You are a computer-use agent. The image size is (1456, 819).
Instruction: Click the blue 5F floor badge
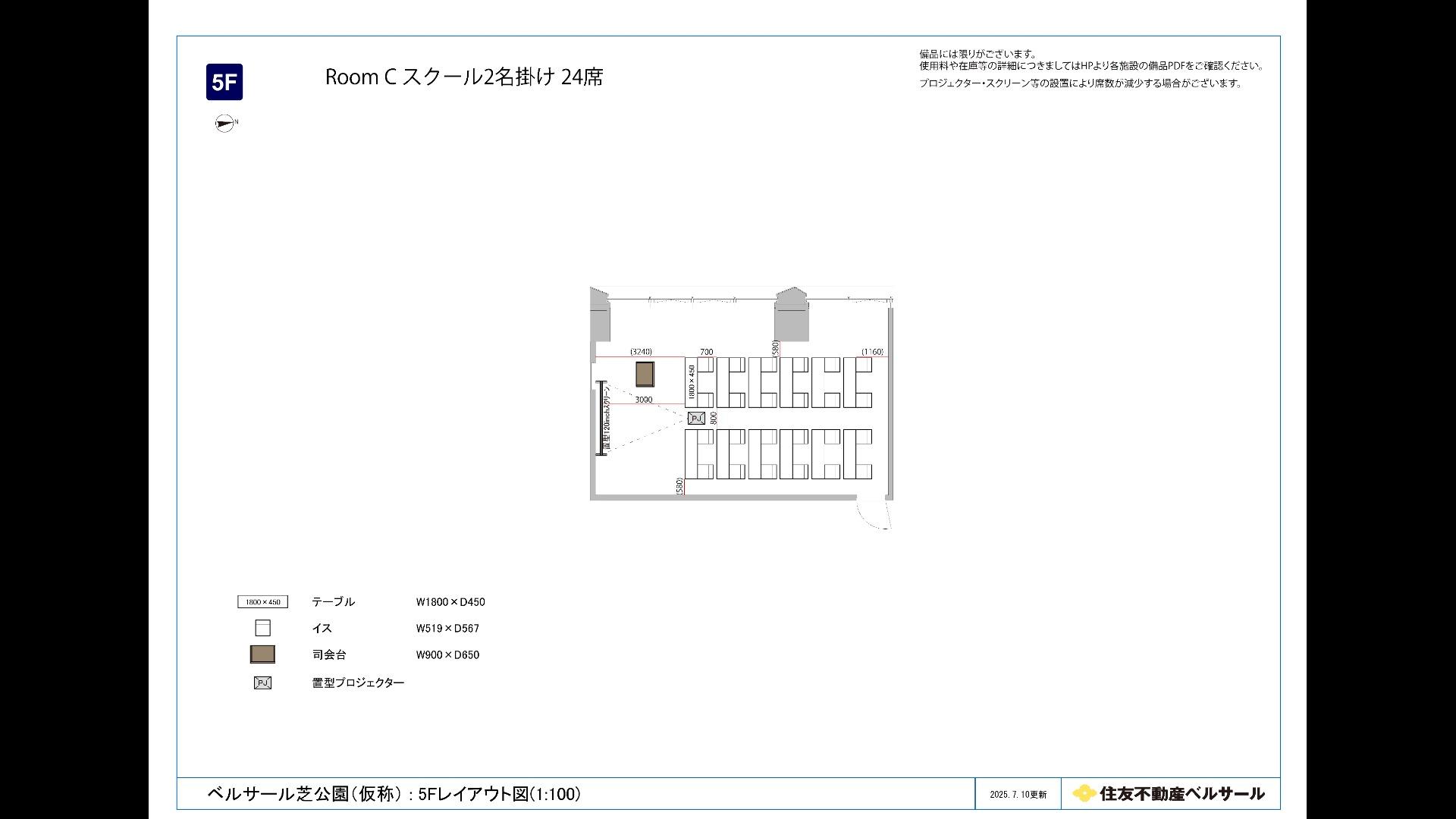tap(224, 82)
